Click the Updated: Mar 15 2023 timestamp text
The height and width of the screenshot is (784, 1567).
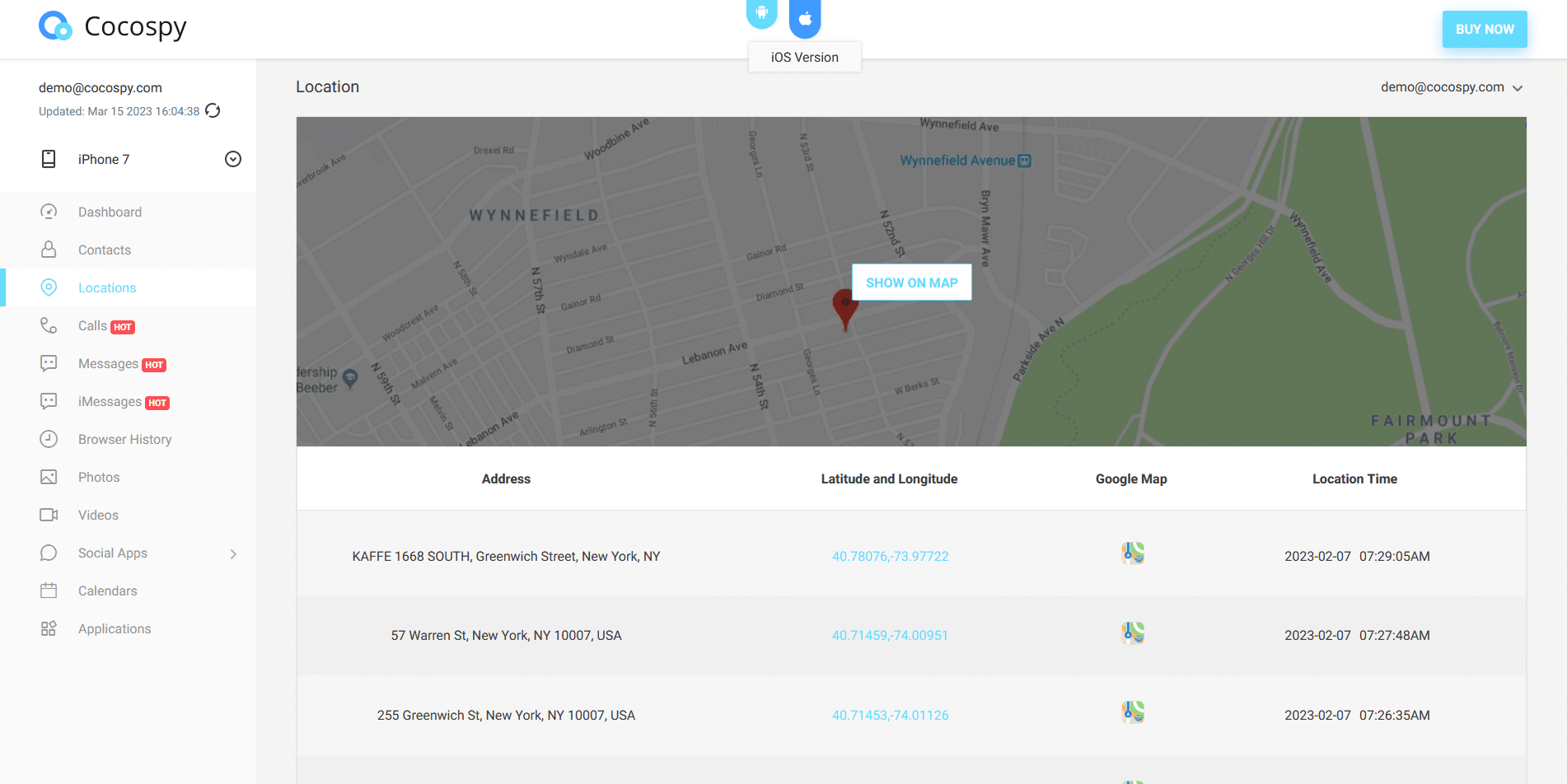click(x=119, y=111)
